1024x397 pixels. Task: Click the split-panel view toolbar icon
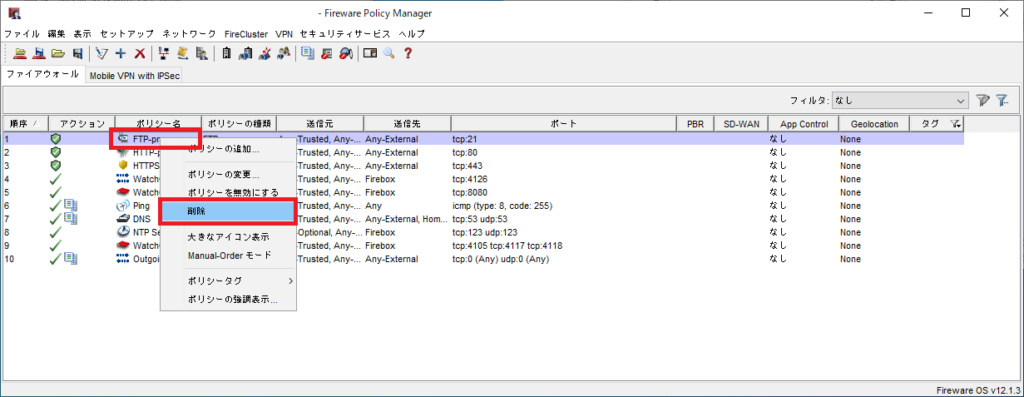[x=370, y=54]
